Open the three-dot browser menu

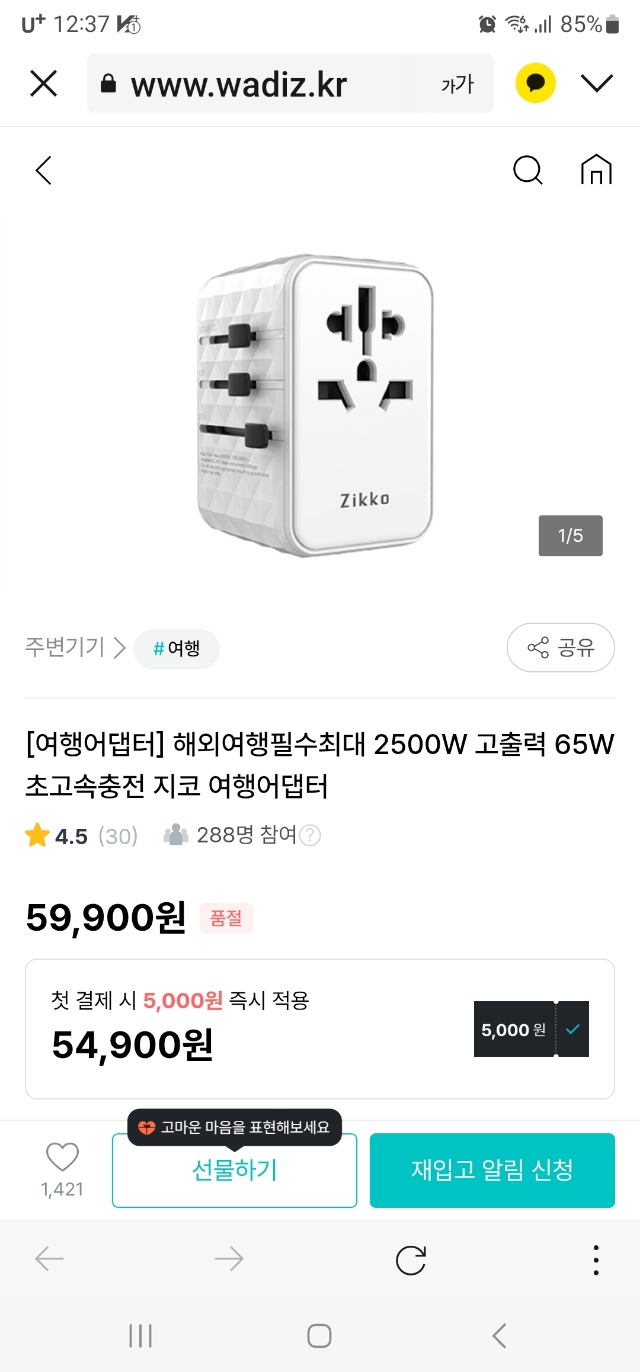596,1260
